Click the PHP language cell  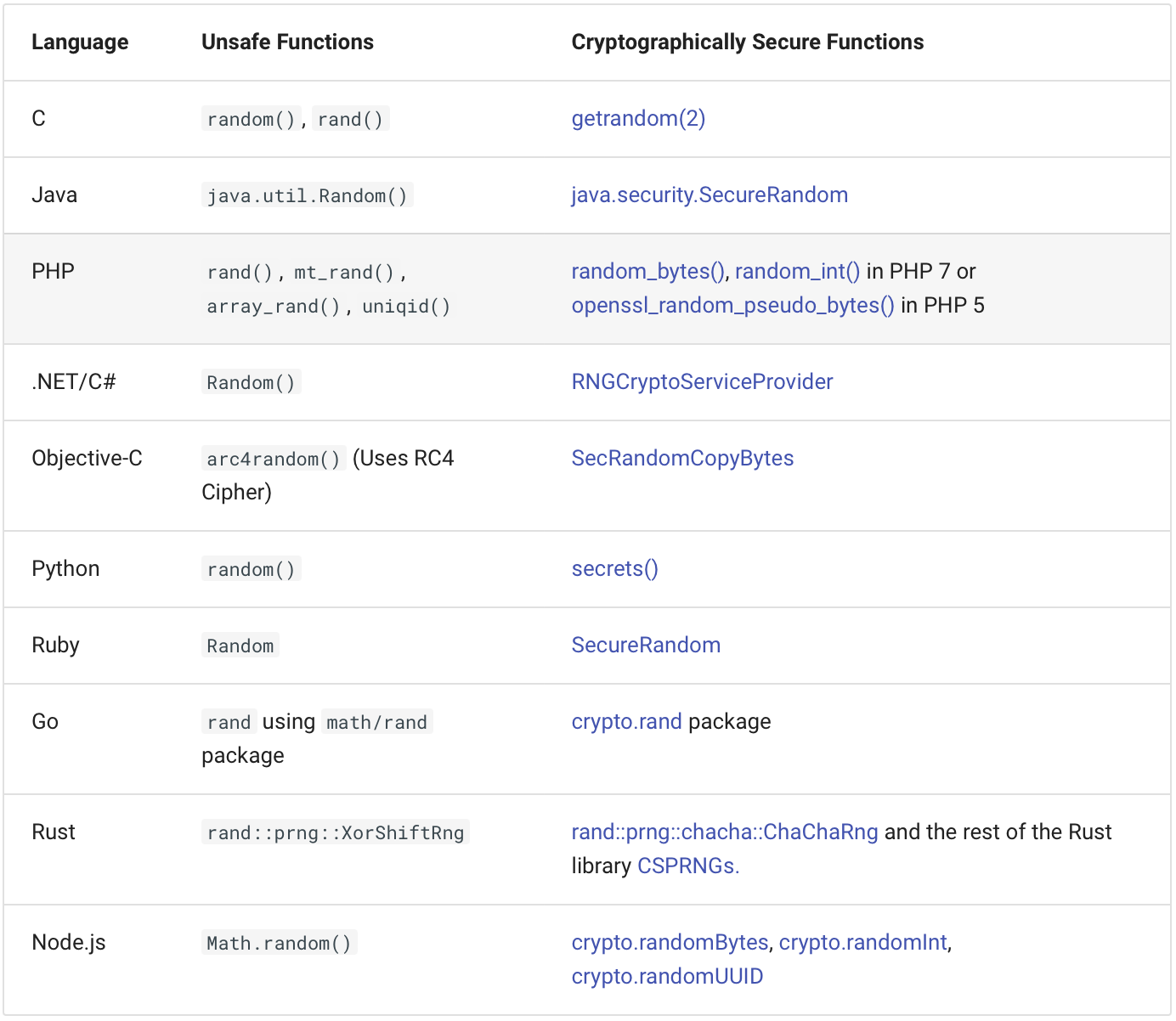53,272
